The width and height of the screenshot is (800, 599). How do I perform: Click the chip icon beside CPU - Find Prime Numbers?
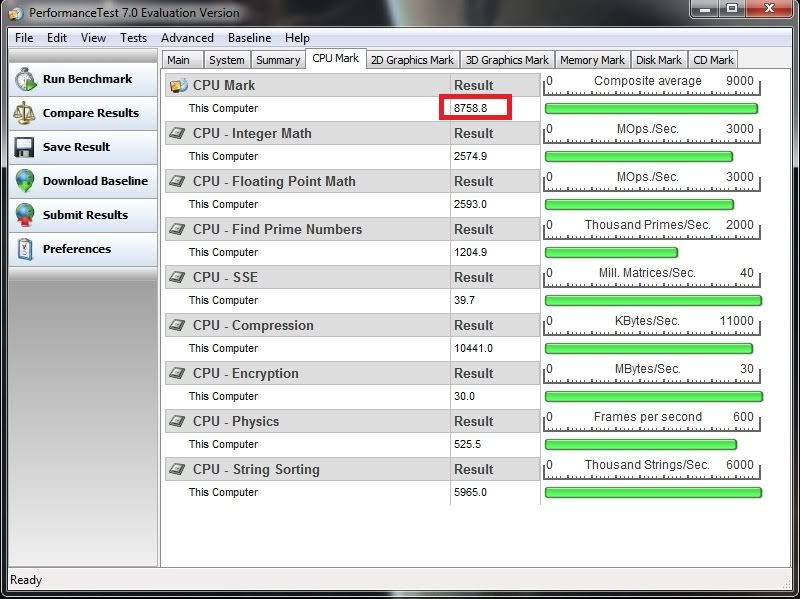[x=177, y=229]
